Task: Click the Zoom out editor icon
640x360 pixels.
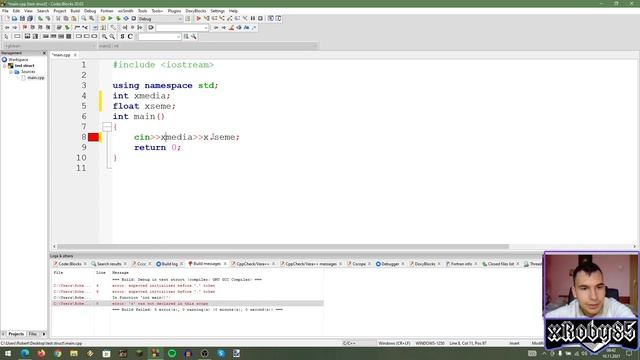Action: pyautogui.click(x=112, y=37)
